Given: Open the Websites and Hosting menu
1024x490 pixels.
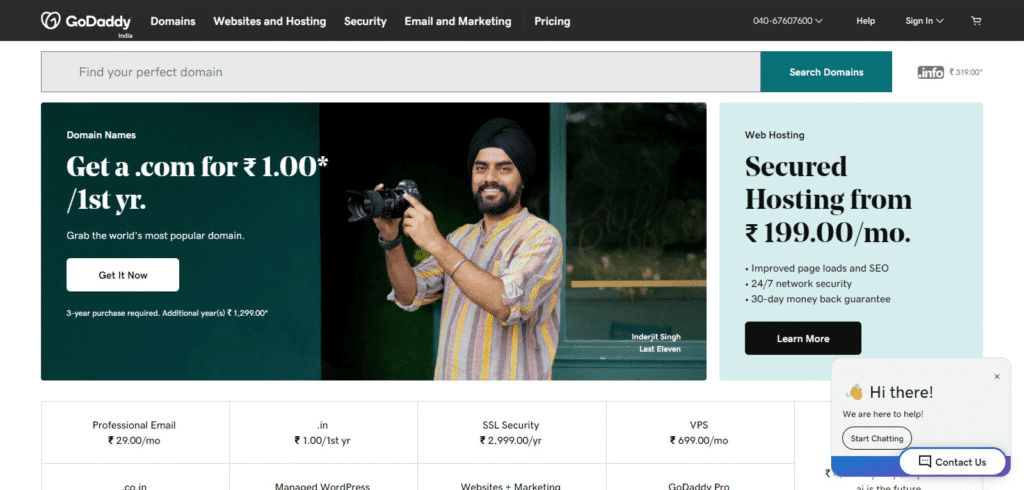Looking at the screenshot, I should tap(270, 21).
